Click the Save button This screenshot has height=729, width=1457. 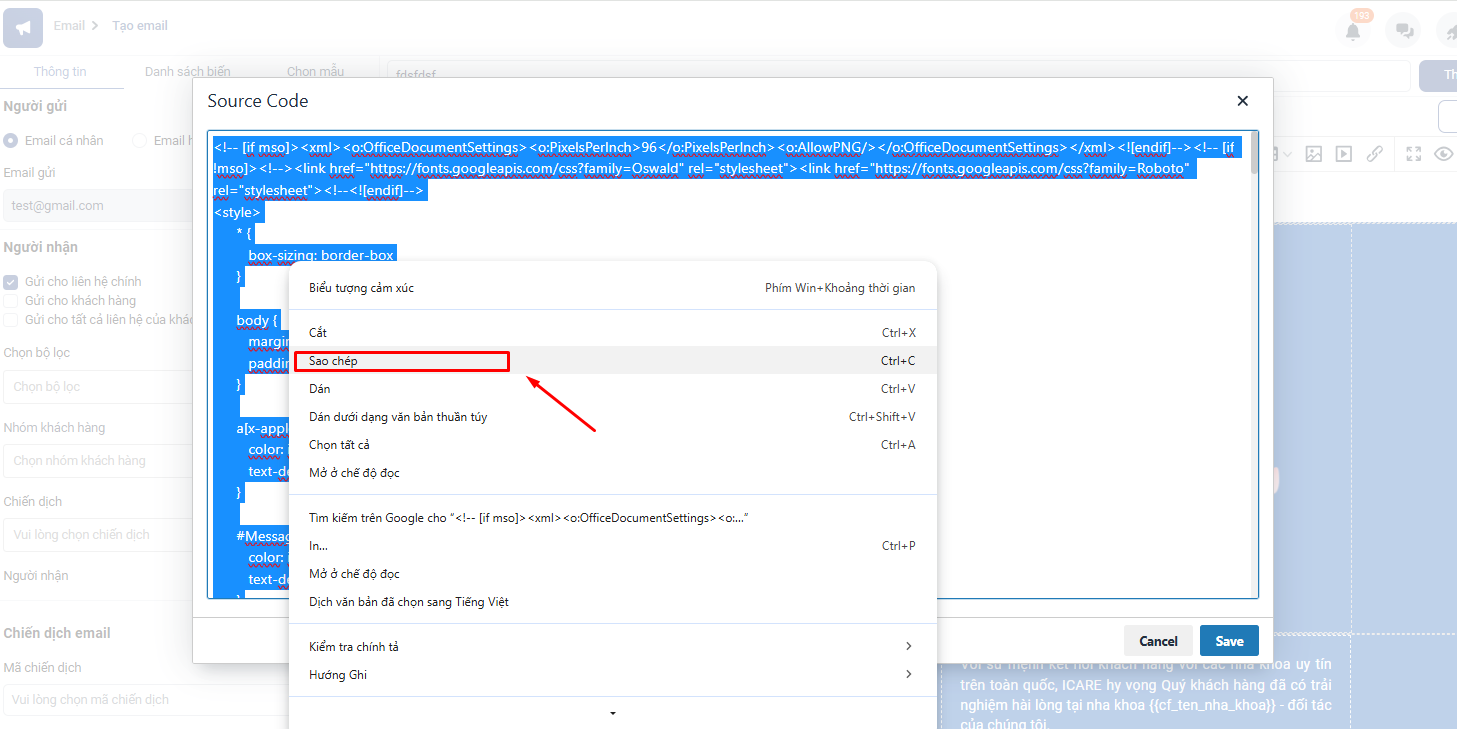pyautogui.click(x=1229, y=641)
